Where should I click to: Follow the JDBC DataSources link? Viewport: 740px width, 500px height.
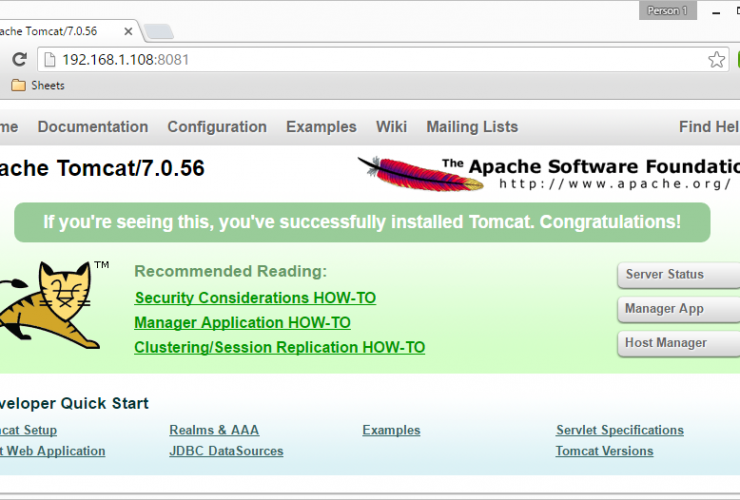(226, 451)
